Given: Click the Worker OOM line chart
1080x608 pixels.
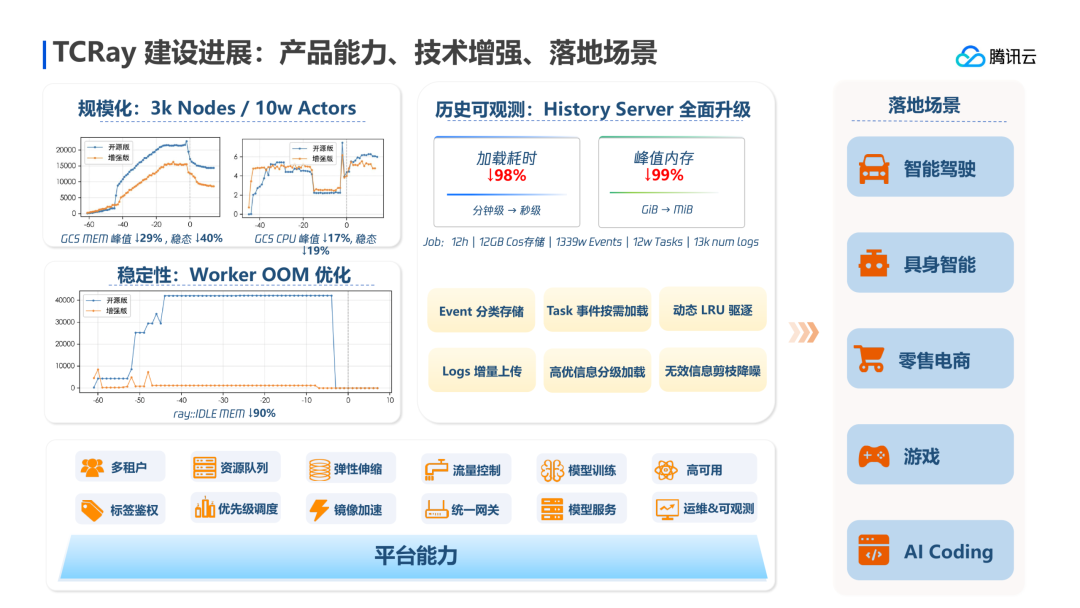Looking at the screenshot, I should coord(224,346).
